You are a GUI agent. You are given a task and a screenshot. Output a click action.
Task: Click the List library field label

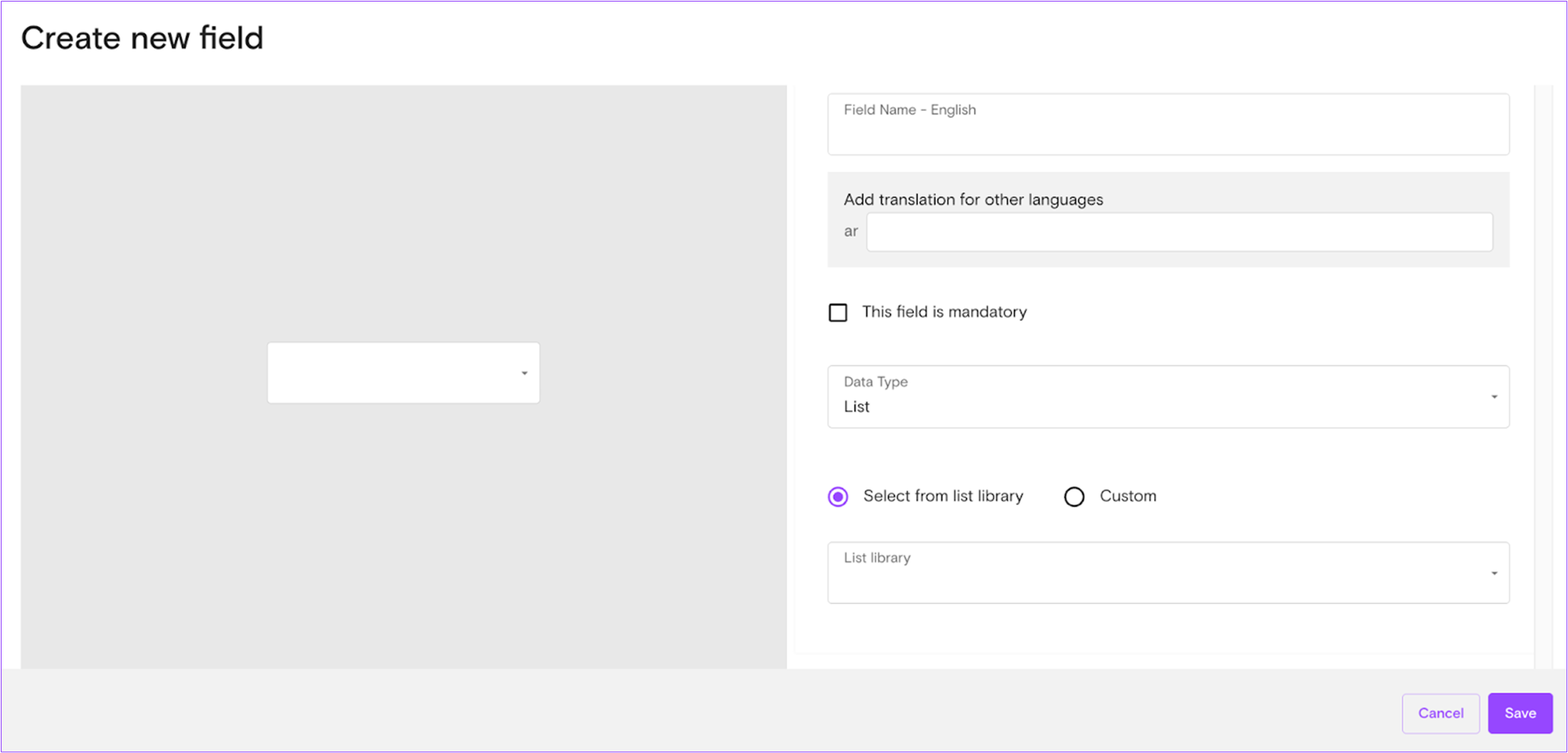pos(876,558)
